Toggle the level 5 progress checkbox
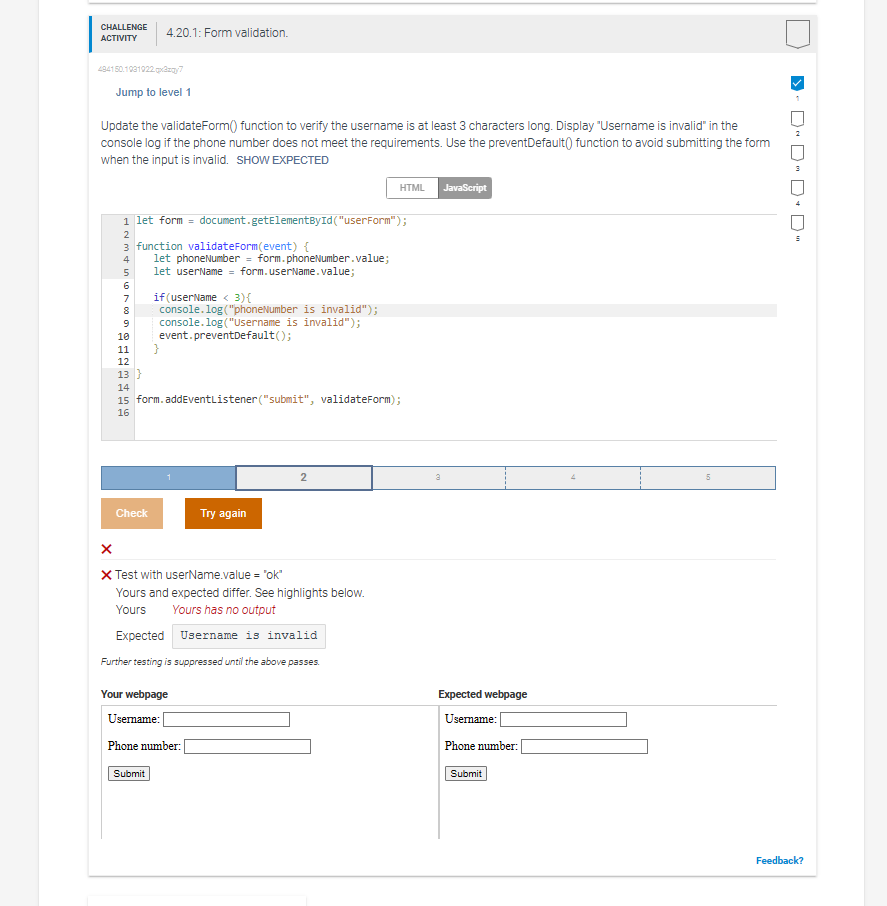887x906 pixels. pyautogui.click(x=797, y=221)
